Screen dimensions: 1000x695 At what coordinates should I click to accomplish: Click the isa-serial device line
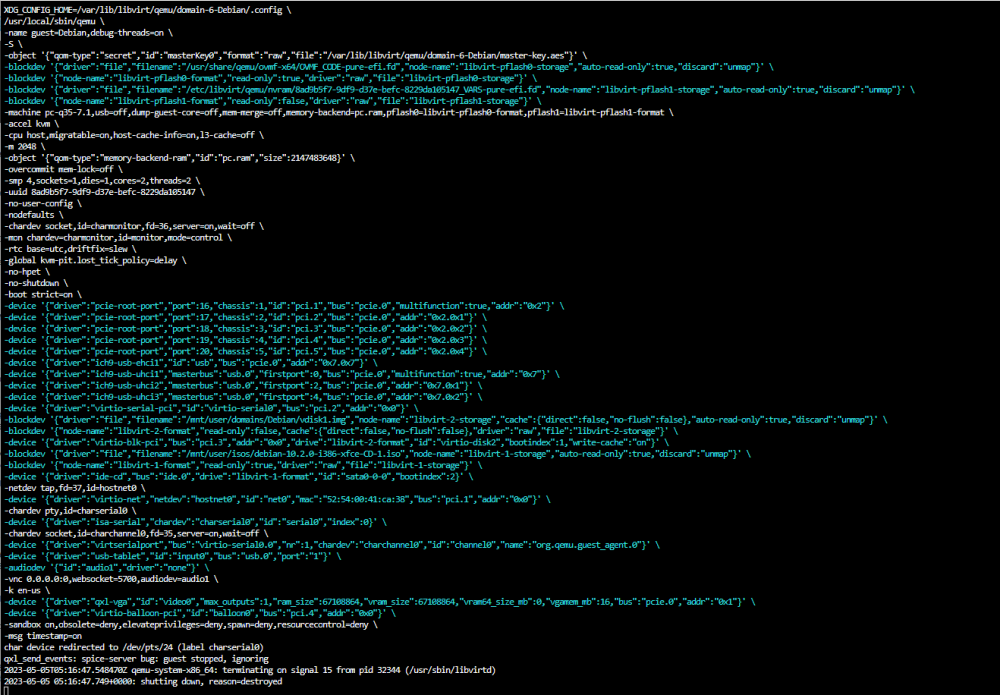click(195, 522)
